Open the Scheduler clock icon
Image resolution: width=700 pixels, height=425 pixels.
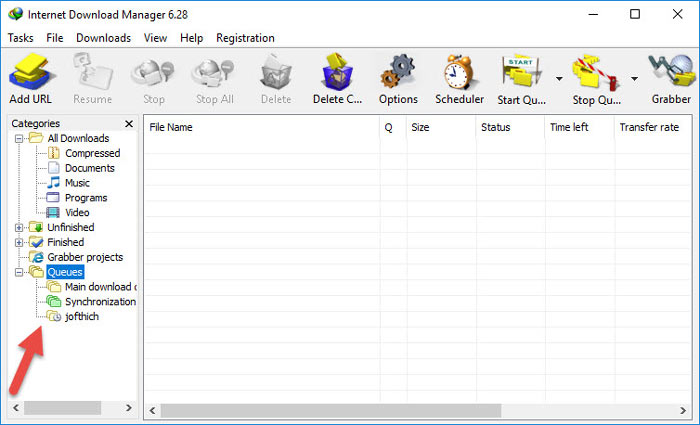pos(459,71)
